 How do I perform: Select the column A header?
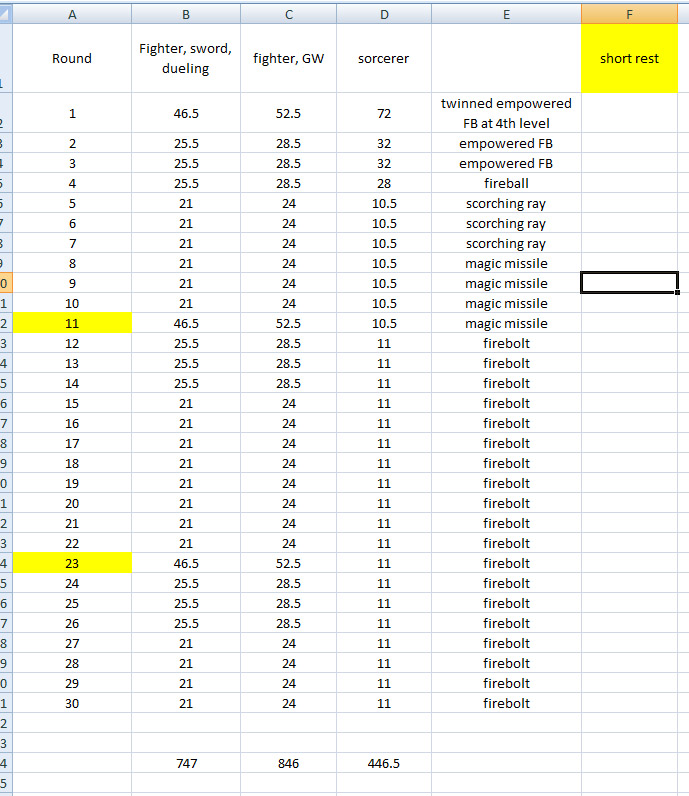coord(72,14)
